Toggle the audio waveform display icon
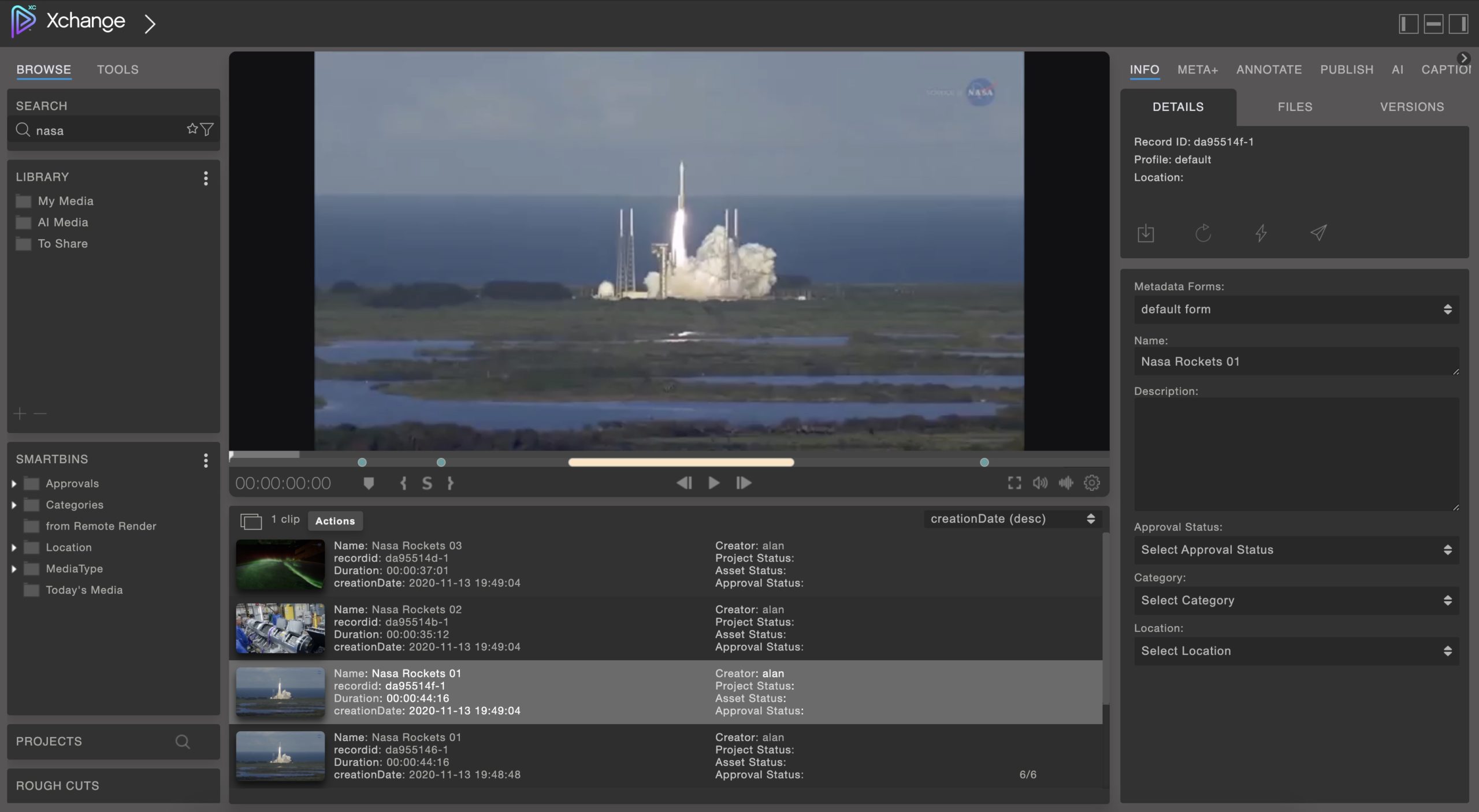Viewport: 1479px width, 812px height. pyautogui.click(x=1066, y=483)
